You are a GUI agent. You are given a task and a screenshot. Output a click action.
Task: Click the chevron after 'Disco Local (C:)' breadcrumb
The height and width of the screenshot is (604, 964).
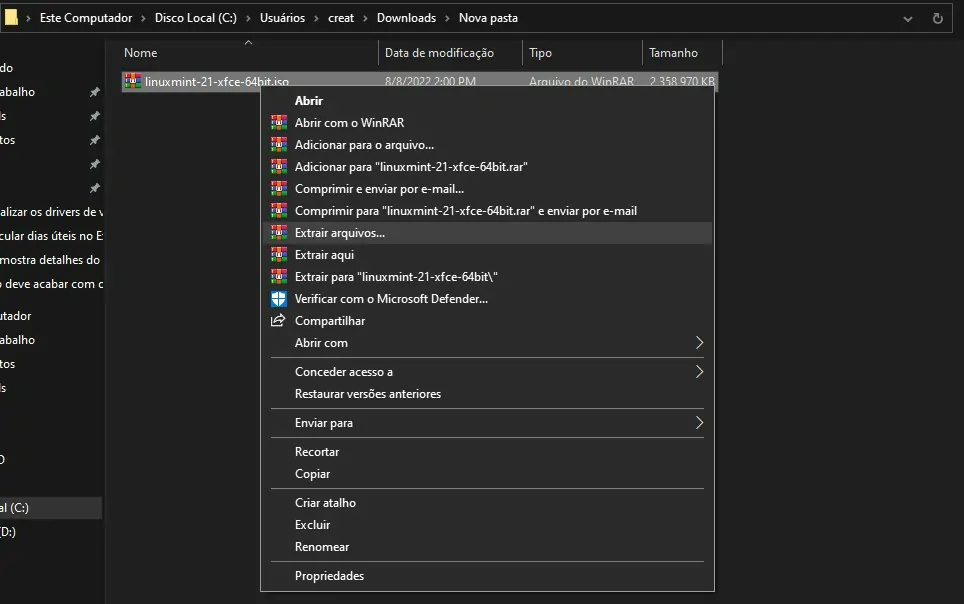coord(248,18)
